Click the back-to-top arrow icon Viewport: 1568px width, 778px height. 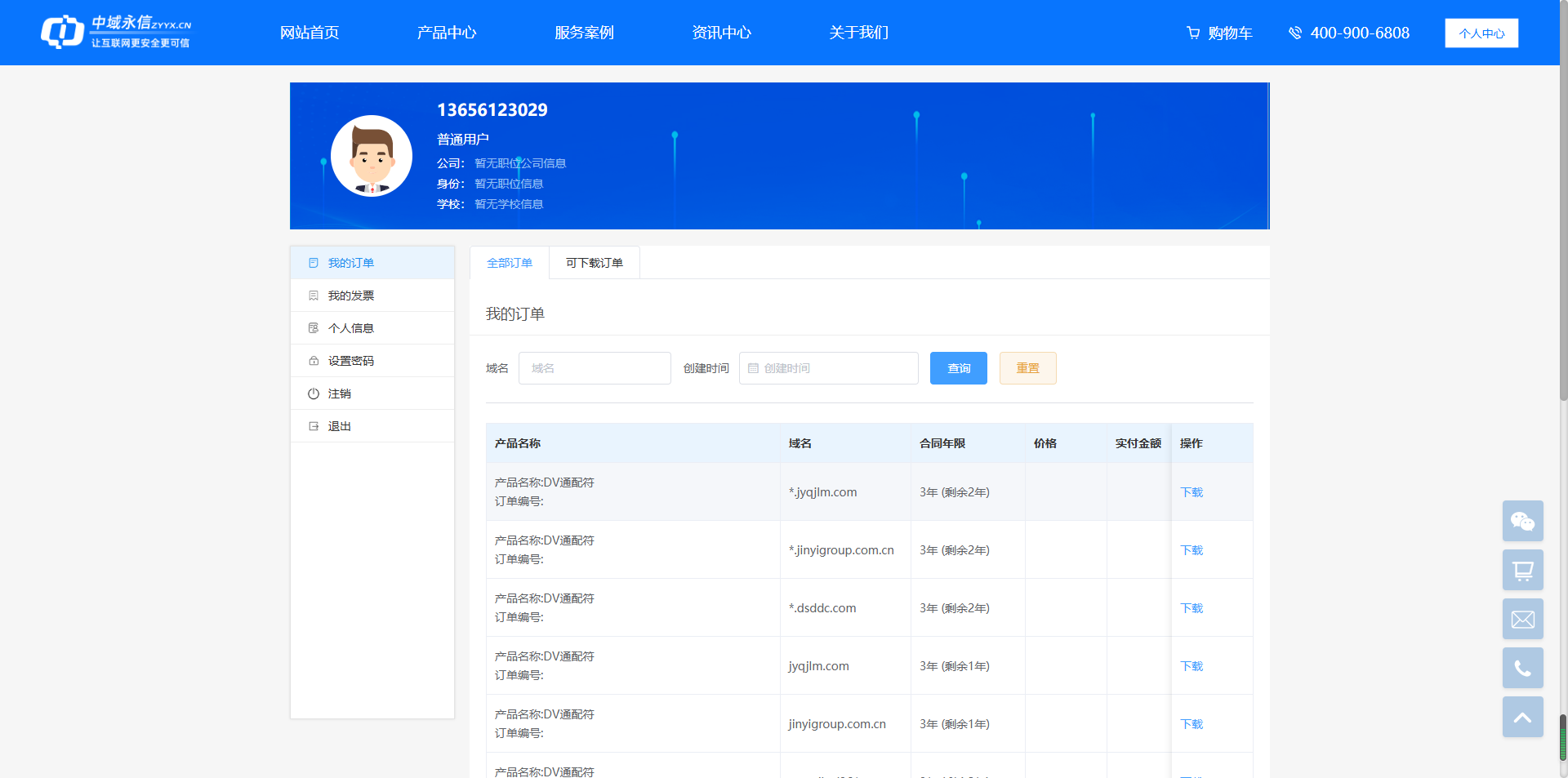1521,717
